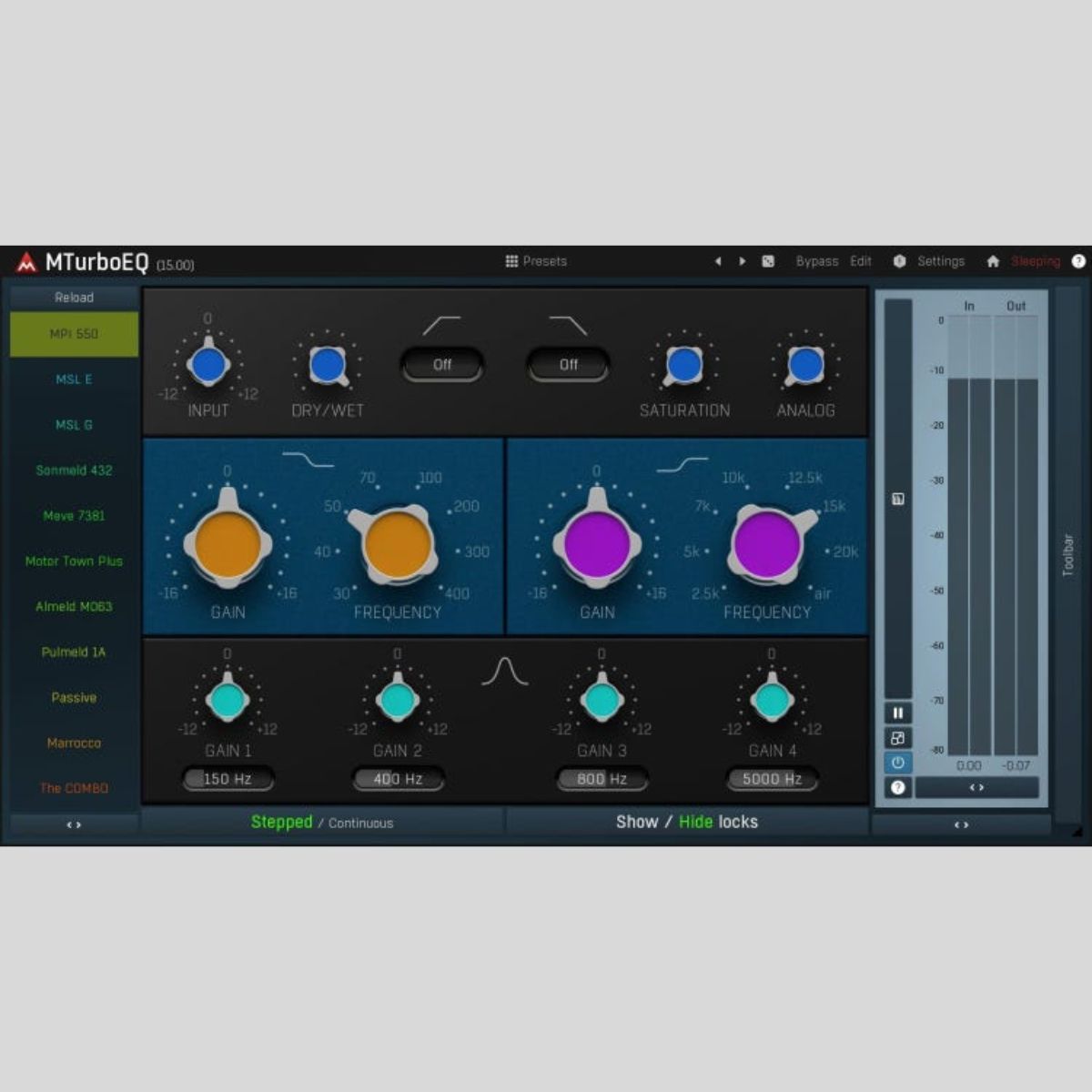
Task: Click the bell curve icon
Action: click(504, 672)
